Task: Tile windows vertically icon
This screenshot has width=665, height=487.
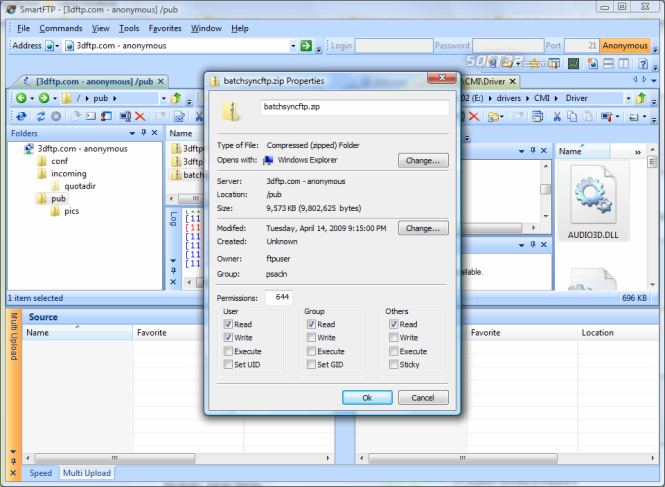Action: pyautogui.click(x=623, y=64)
